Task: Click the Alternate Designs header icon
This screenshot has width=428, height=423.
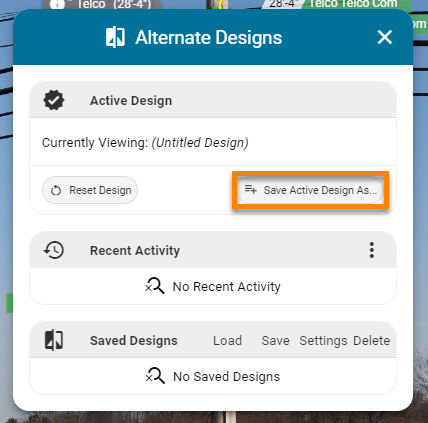Action: (115, 37)
